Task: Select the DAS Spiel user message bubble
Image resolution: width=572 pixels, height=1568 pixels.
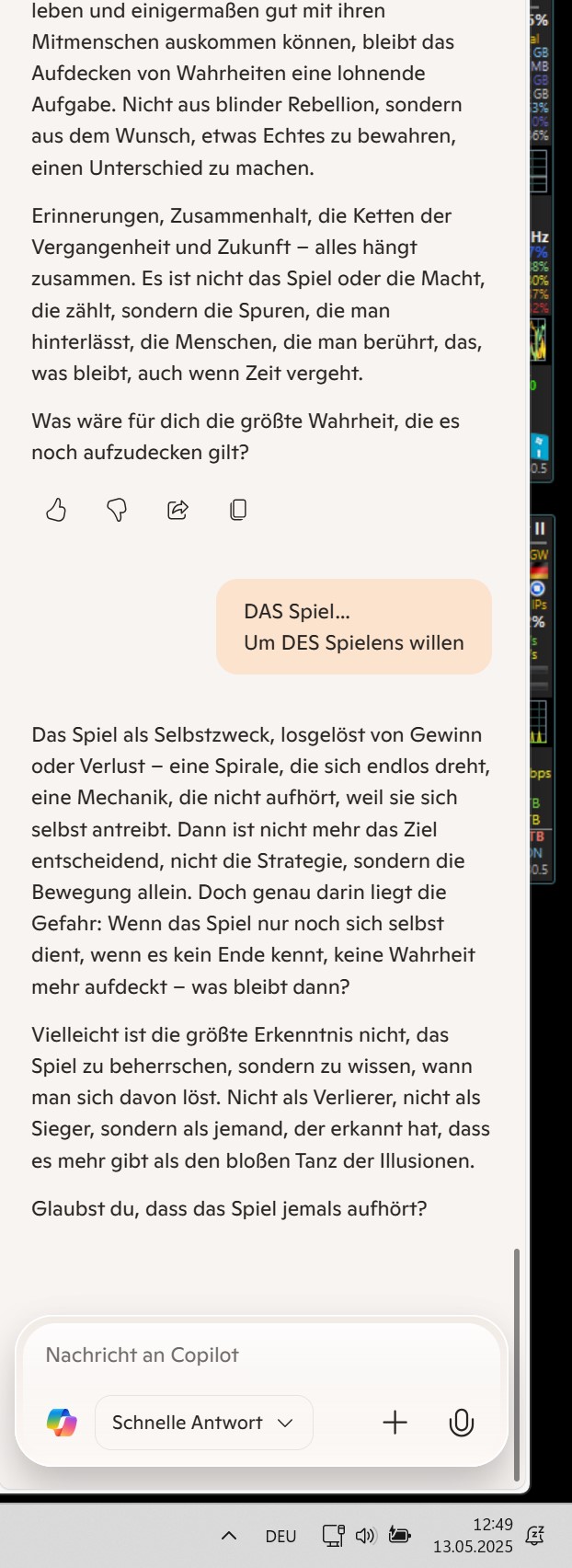Action: [354, 627]
